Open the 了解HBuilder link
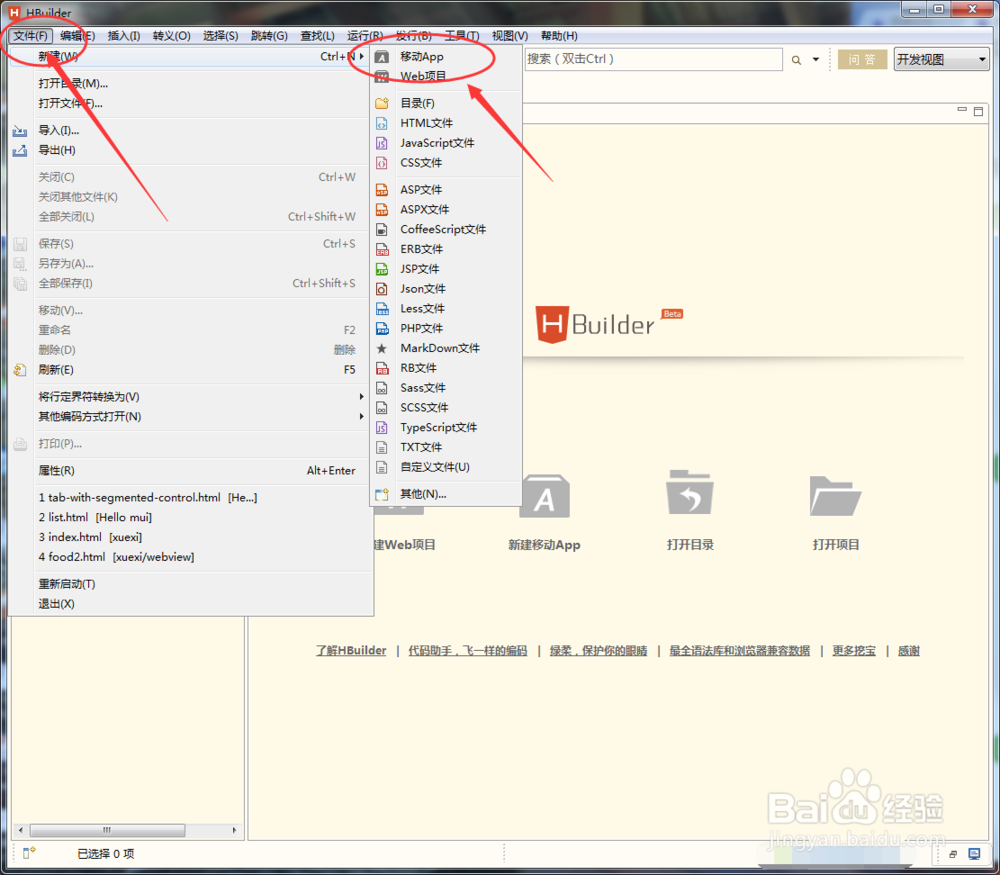Viewport: 1000px width, 875px height. tap(351, 651)
